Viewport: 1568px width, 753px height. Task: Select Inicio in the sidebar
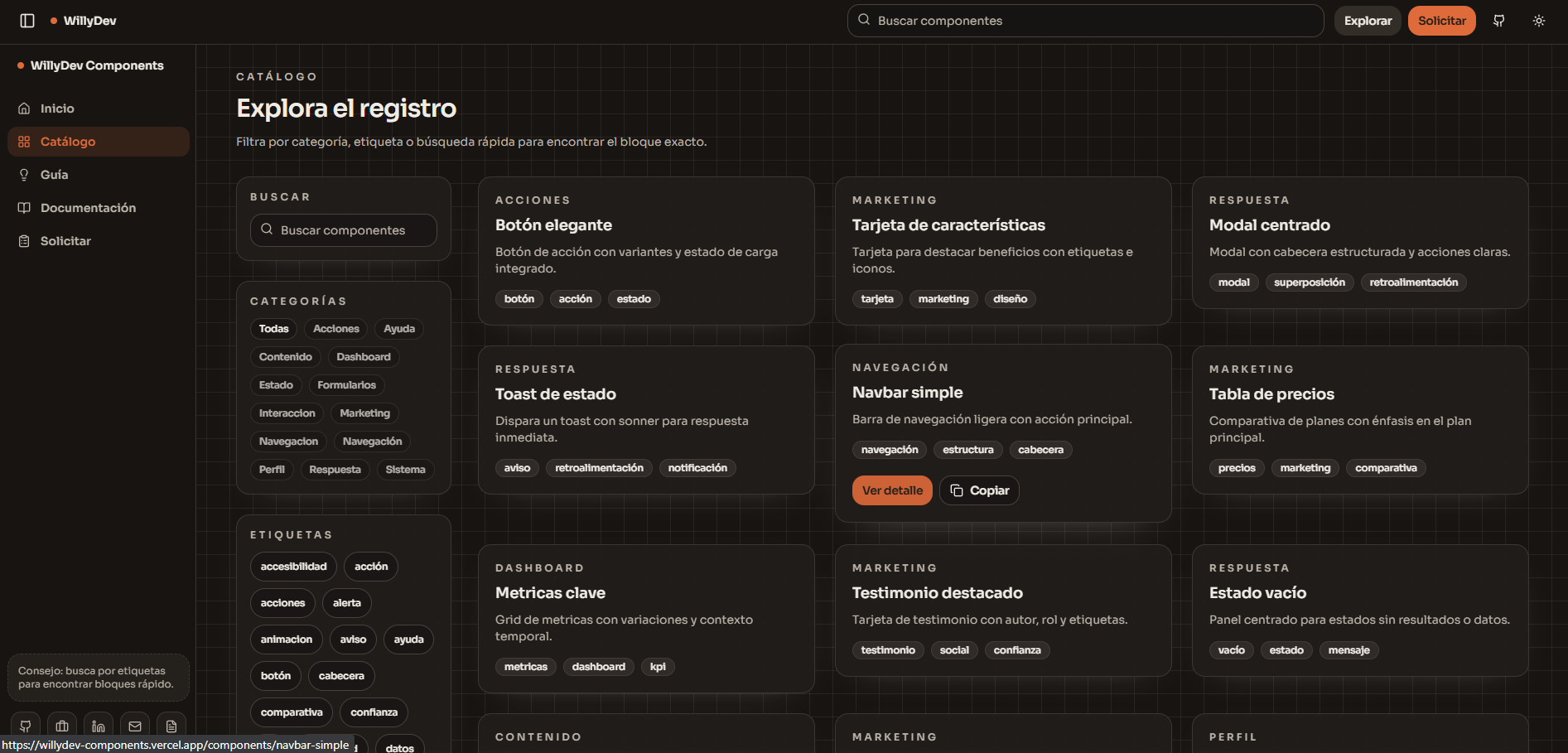tap(57, 108)
